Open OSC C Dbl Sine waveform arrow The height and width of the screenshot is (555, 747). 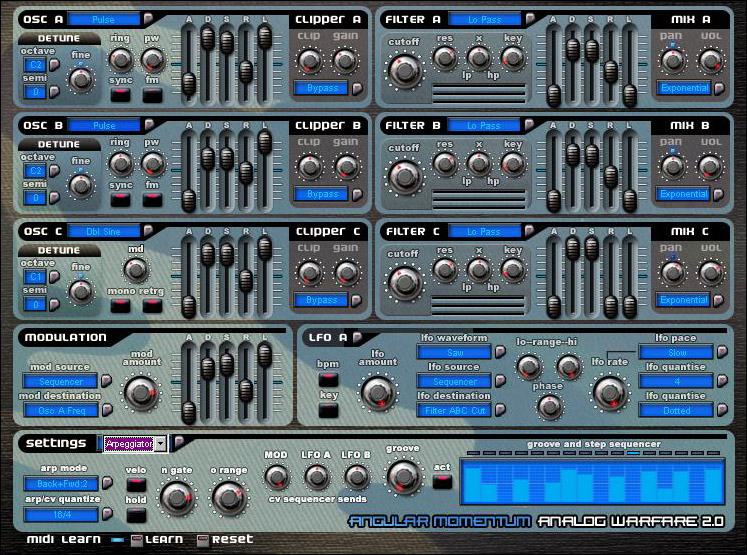point(149,231)
